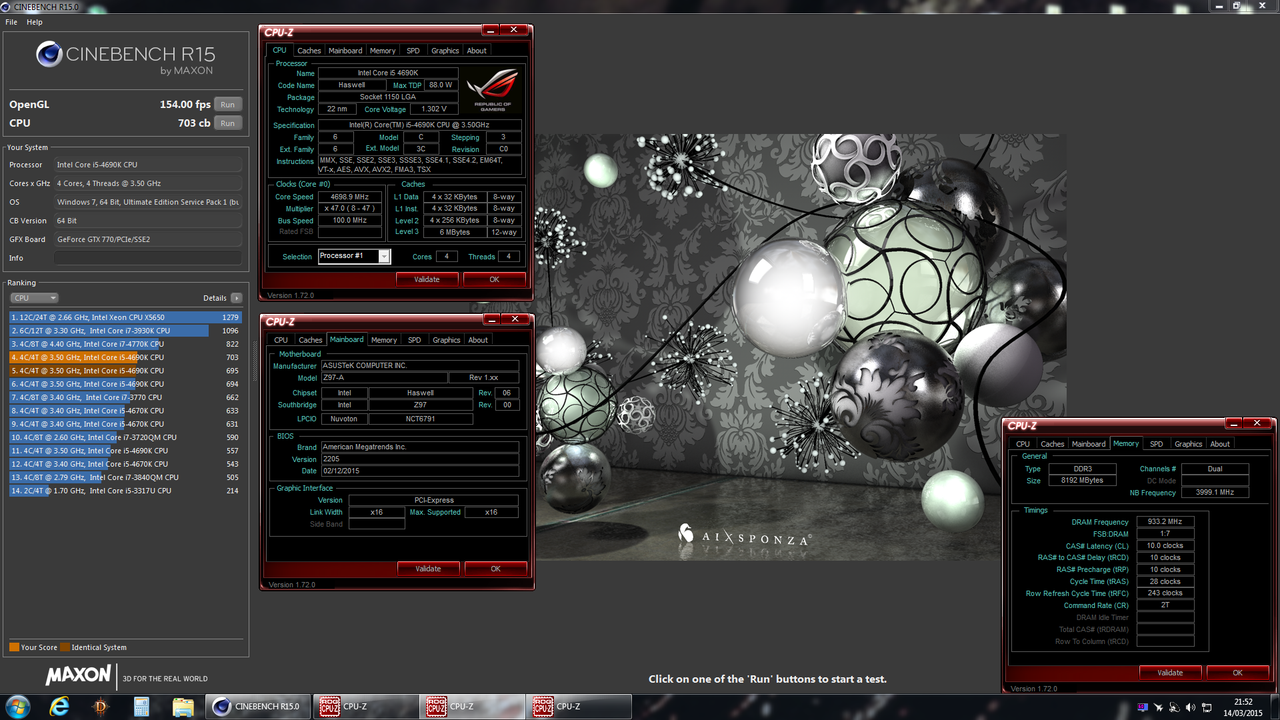This screenshot has height=720, width=1280.
Task: Run the OpenGL benchmark
Action: 228,103
